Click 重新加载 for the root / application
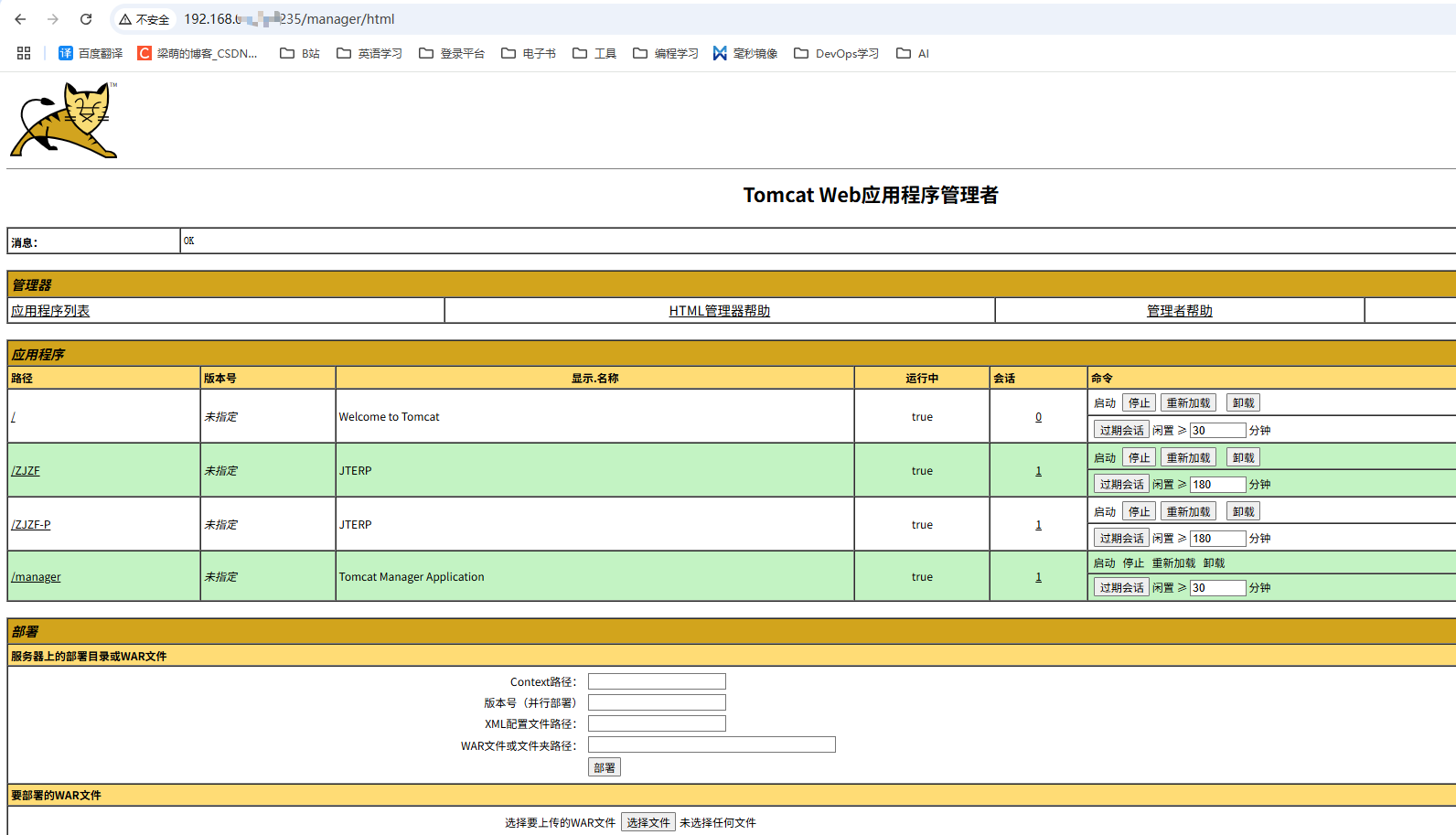The width and height of the screenshot is (1456, 835). [x=1188, y=403]
